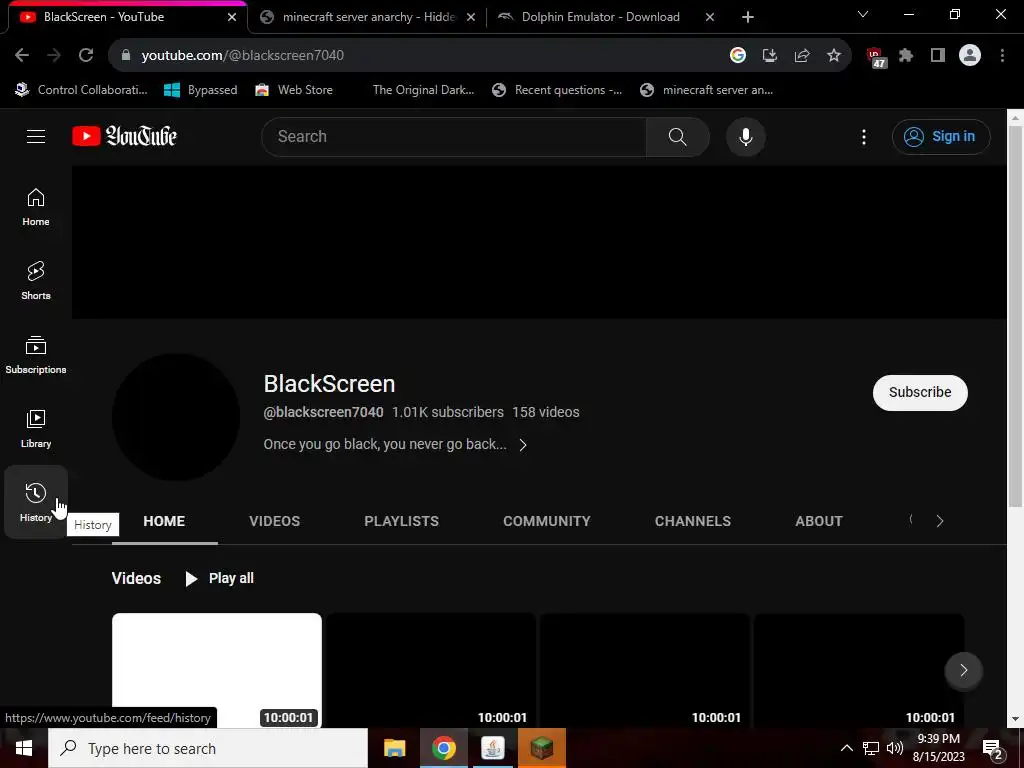Install app icon in address bar
The width and height of the screenshot is (1024, 768).
click(770, 56)
